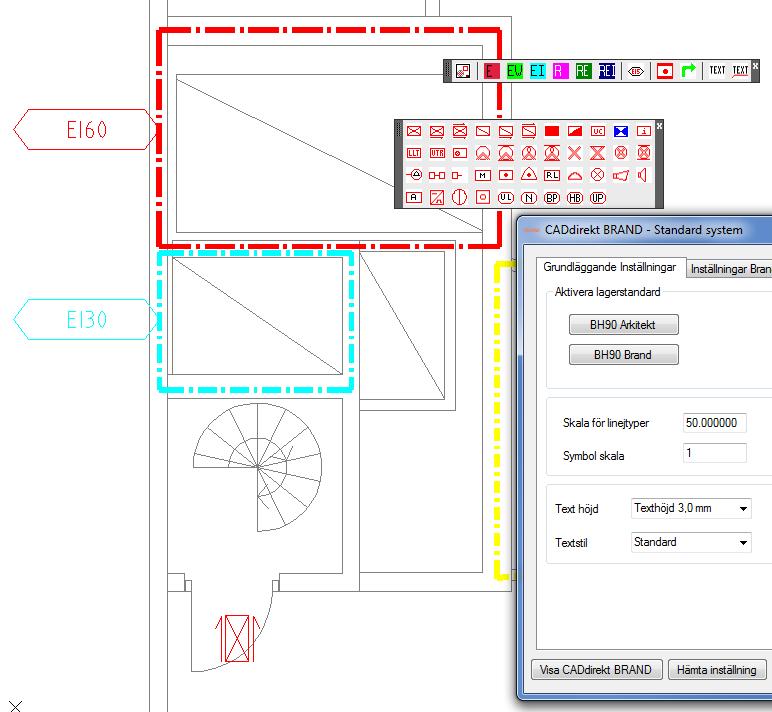
Task: Insert the UTR symbol
Action: click(x=437, y=153)
